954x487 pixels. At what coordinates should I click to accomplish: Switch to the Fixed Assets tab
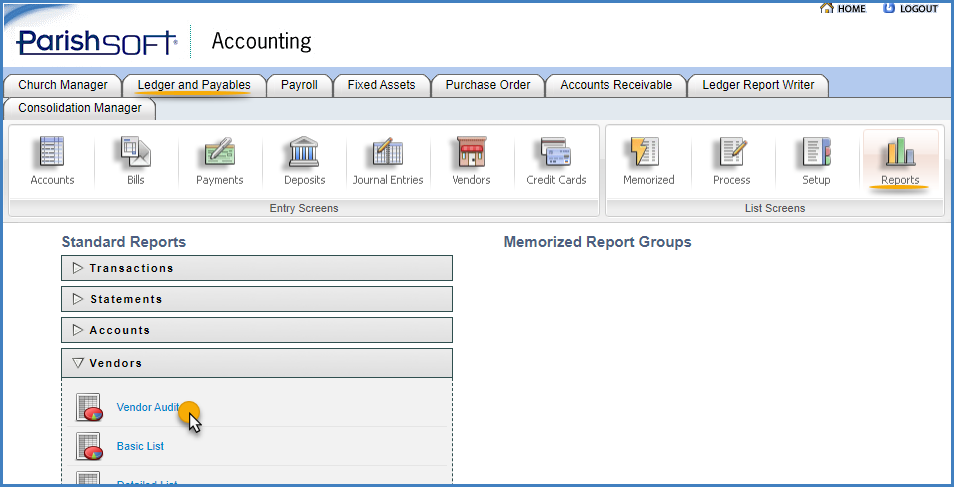click(x=381, y=85)
